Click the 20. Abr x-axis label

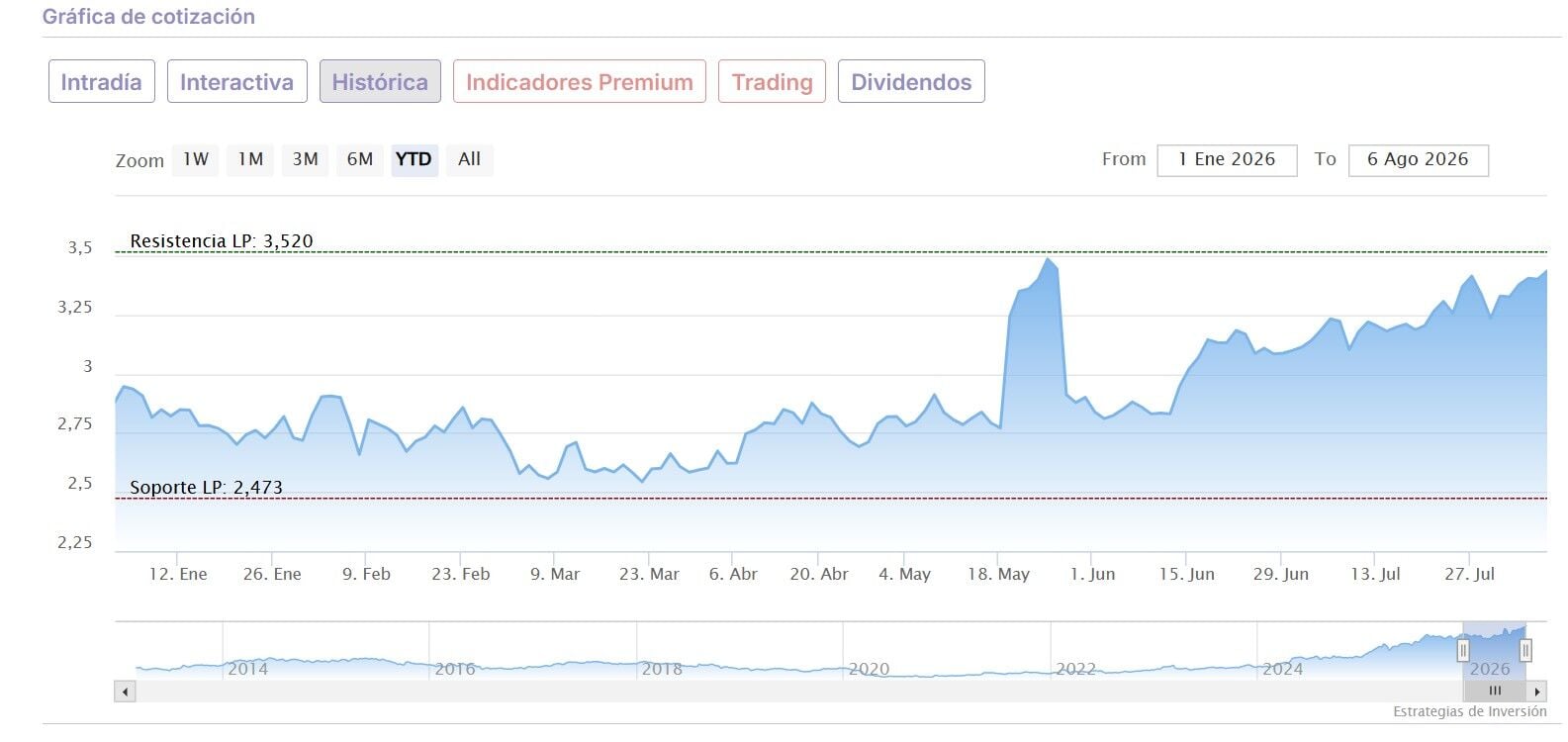(x=819, y=574)
